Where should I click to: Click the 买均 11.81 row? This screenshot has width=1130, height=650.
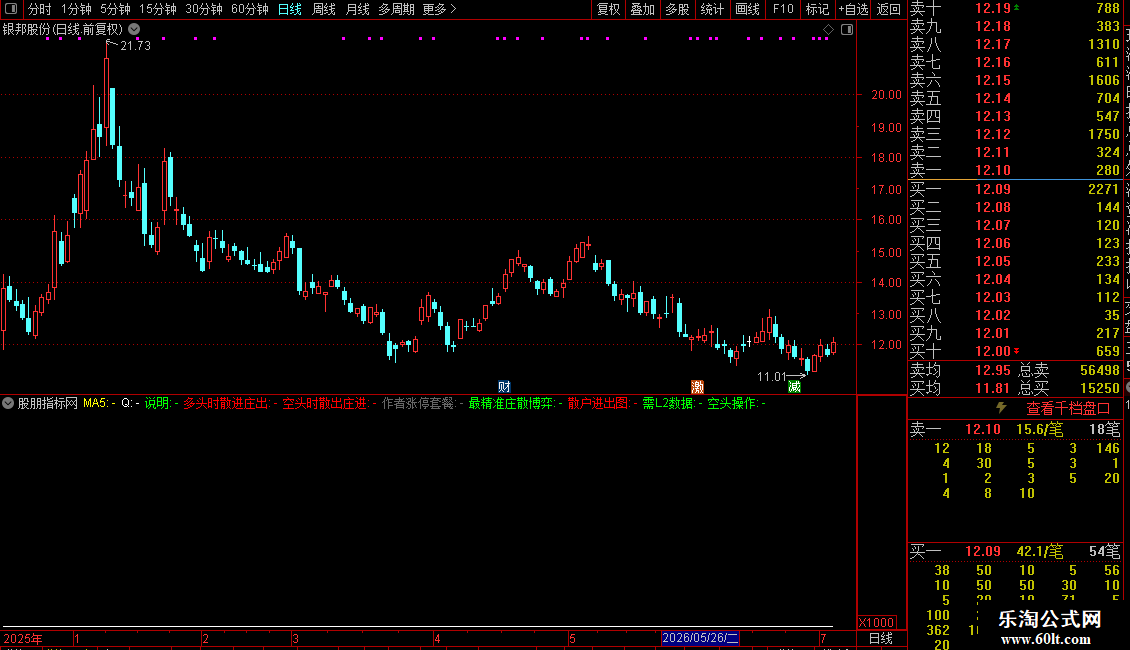960,388
